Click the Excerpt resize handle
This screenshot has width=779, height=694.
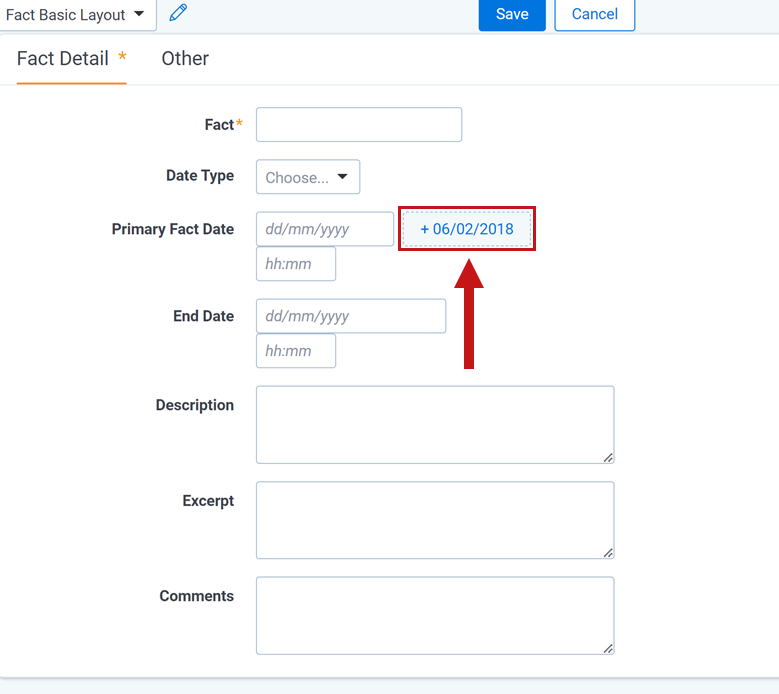pos(608,553)
